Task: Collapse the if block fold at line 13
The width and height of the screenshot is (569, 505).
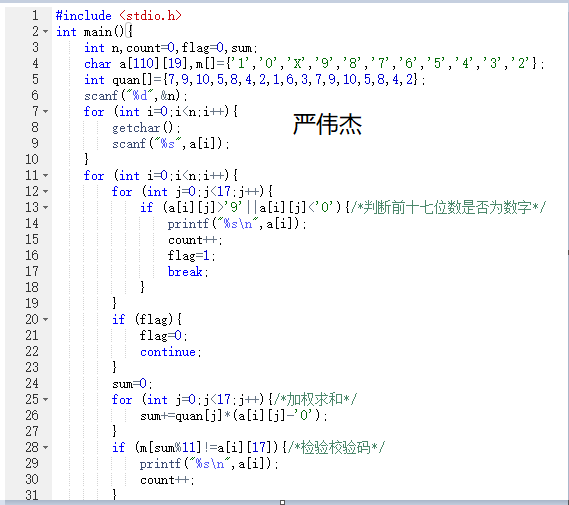Action: (x=45, y=208)
